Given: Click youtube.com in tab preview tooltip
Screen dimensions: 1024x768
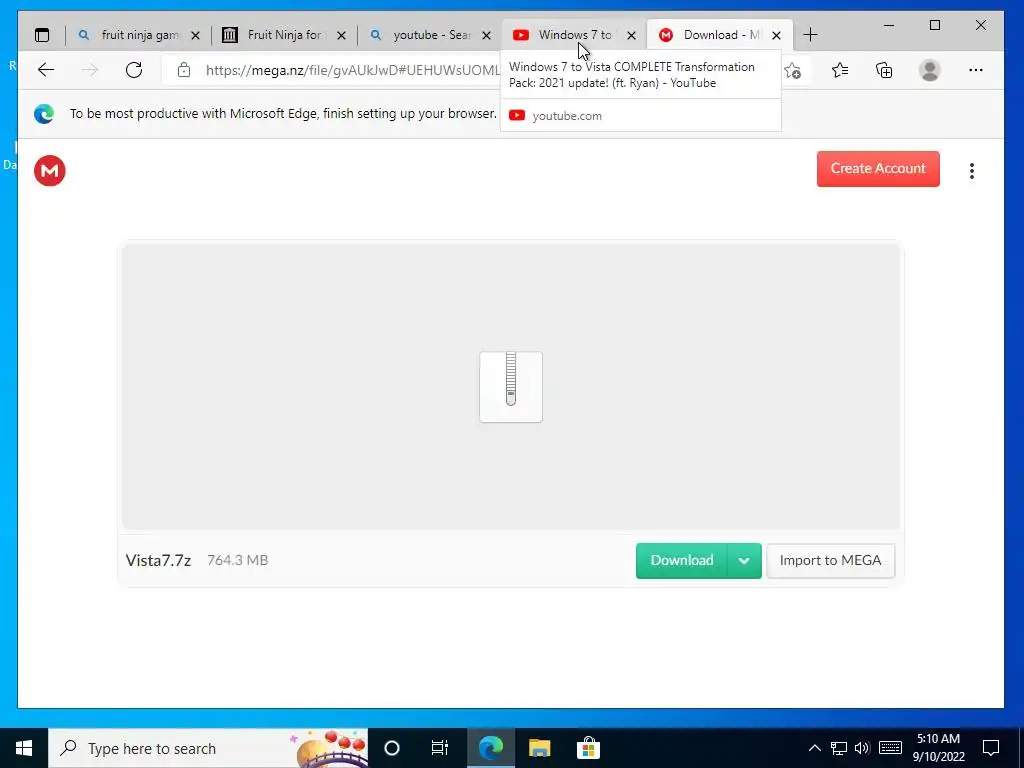Looking at the screenshot, I should [567, 116].
